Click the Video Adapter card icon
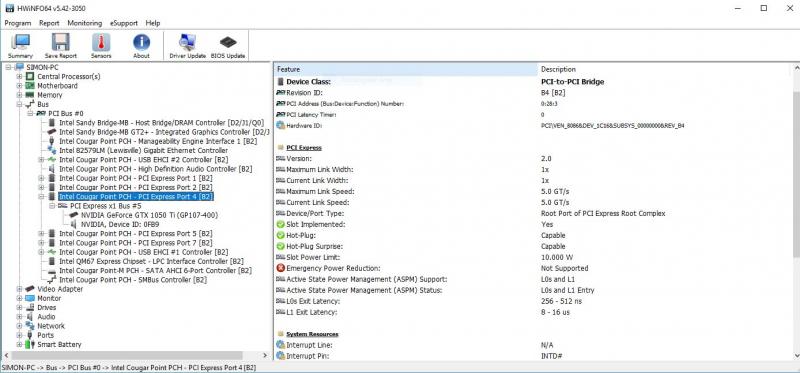 (30, 289)
